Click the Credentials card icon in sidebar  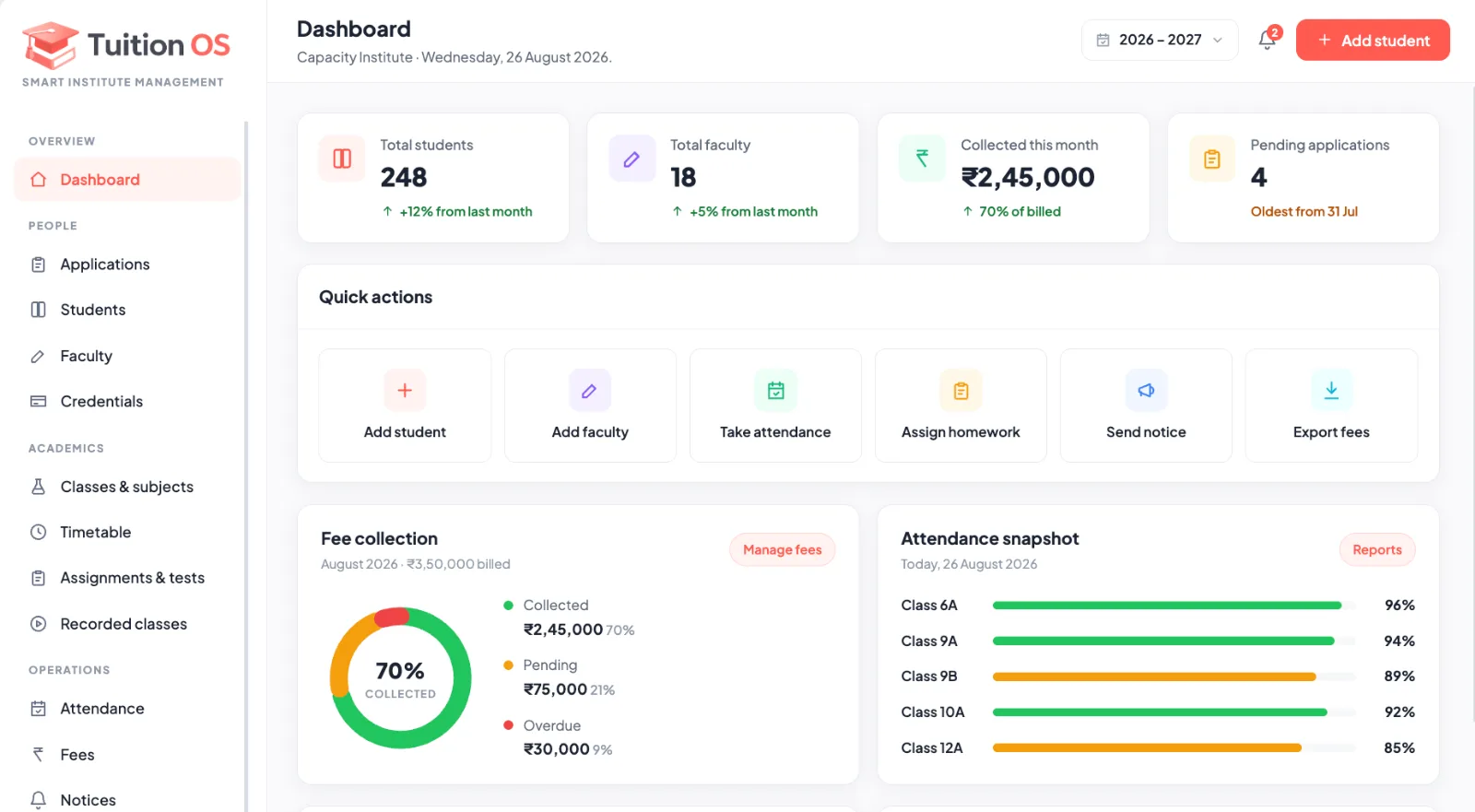point(38,401)
